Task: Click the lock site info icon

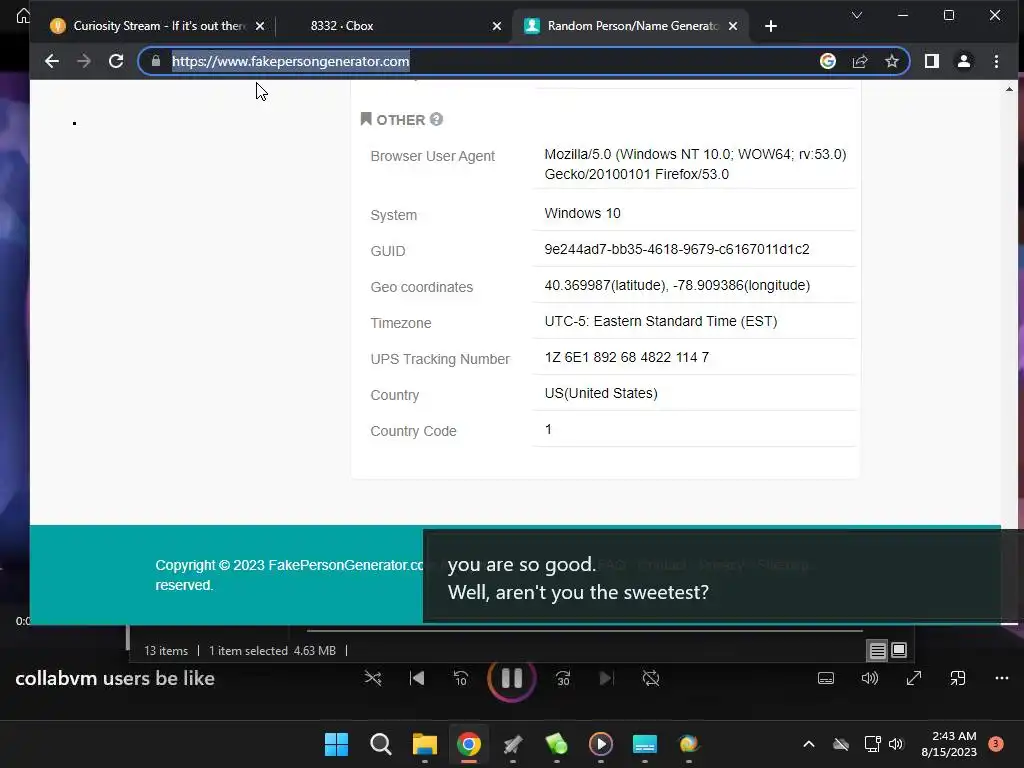Action: [155, 61]
